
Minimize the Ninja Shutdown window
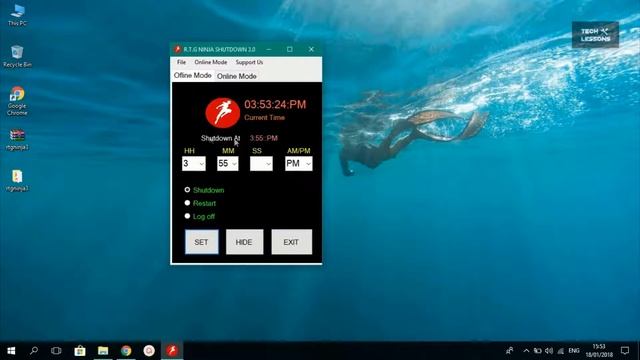click(x=269, y=49)
